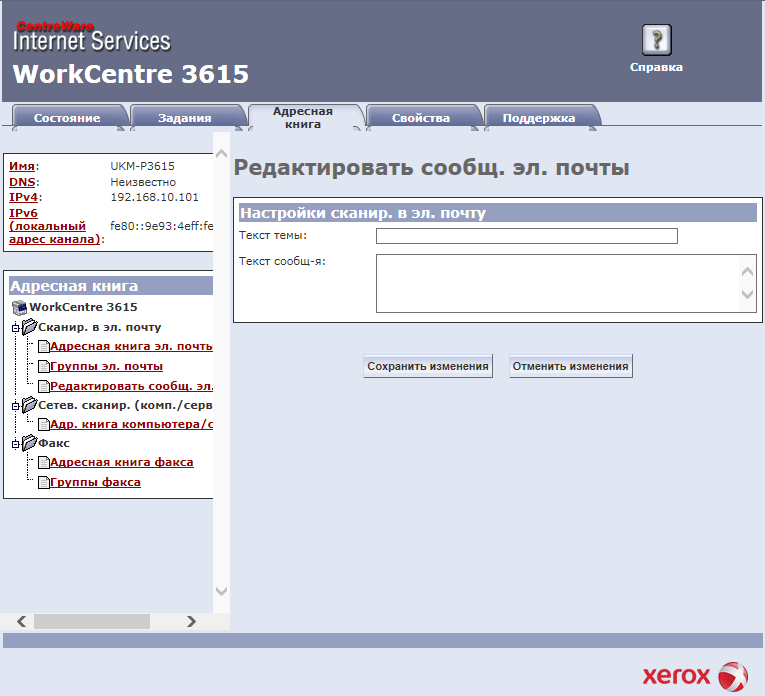
Task: Click the Сетев. сканир. (комп./серв tree label
Action: point(125,405)
